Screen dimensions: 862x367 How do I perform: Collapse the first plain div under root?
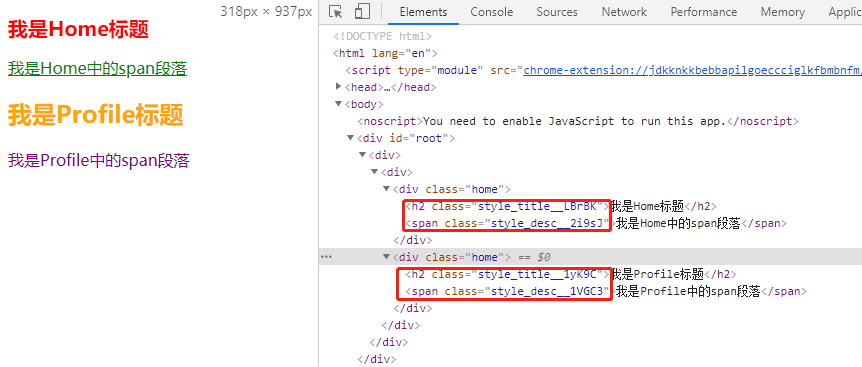[362, 155]
